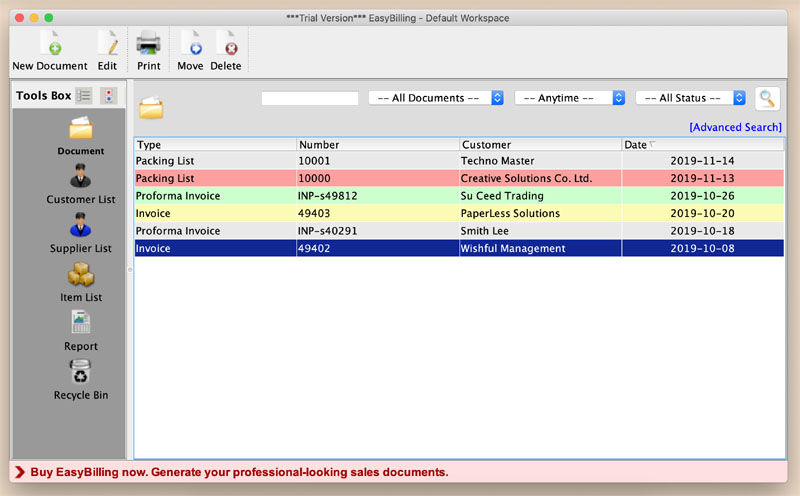Open the All Status dropdown

tap(691, 98)
